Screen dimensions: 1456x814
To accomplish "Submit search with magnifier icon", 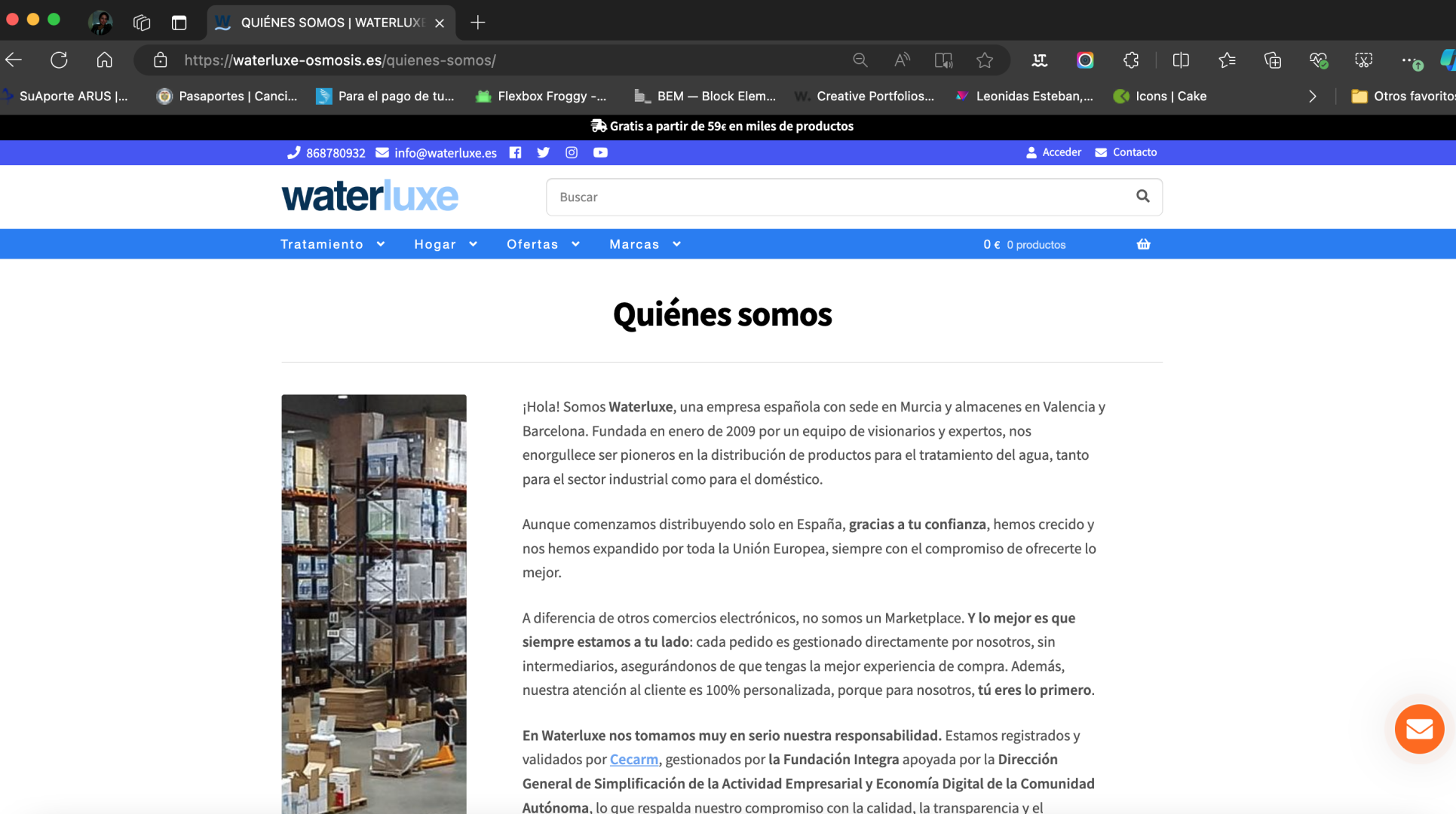I will [1143, 196].
